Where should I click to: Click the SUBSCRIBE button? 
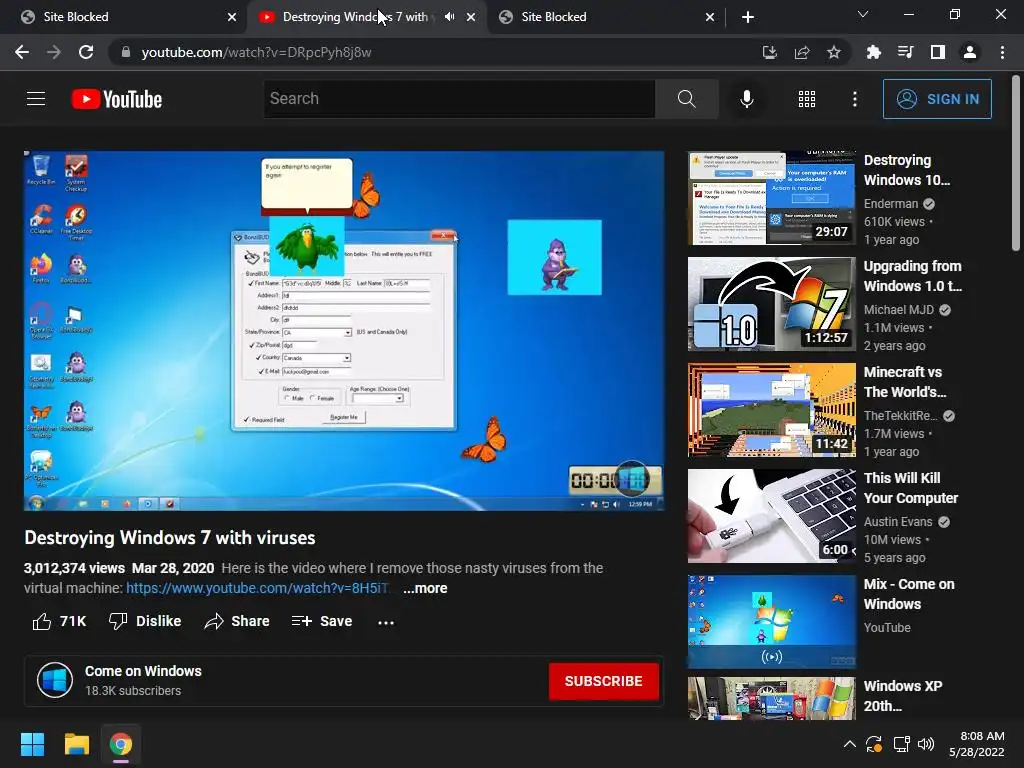(x=603, y=681)
